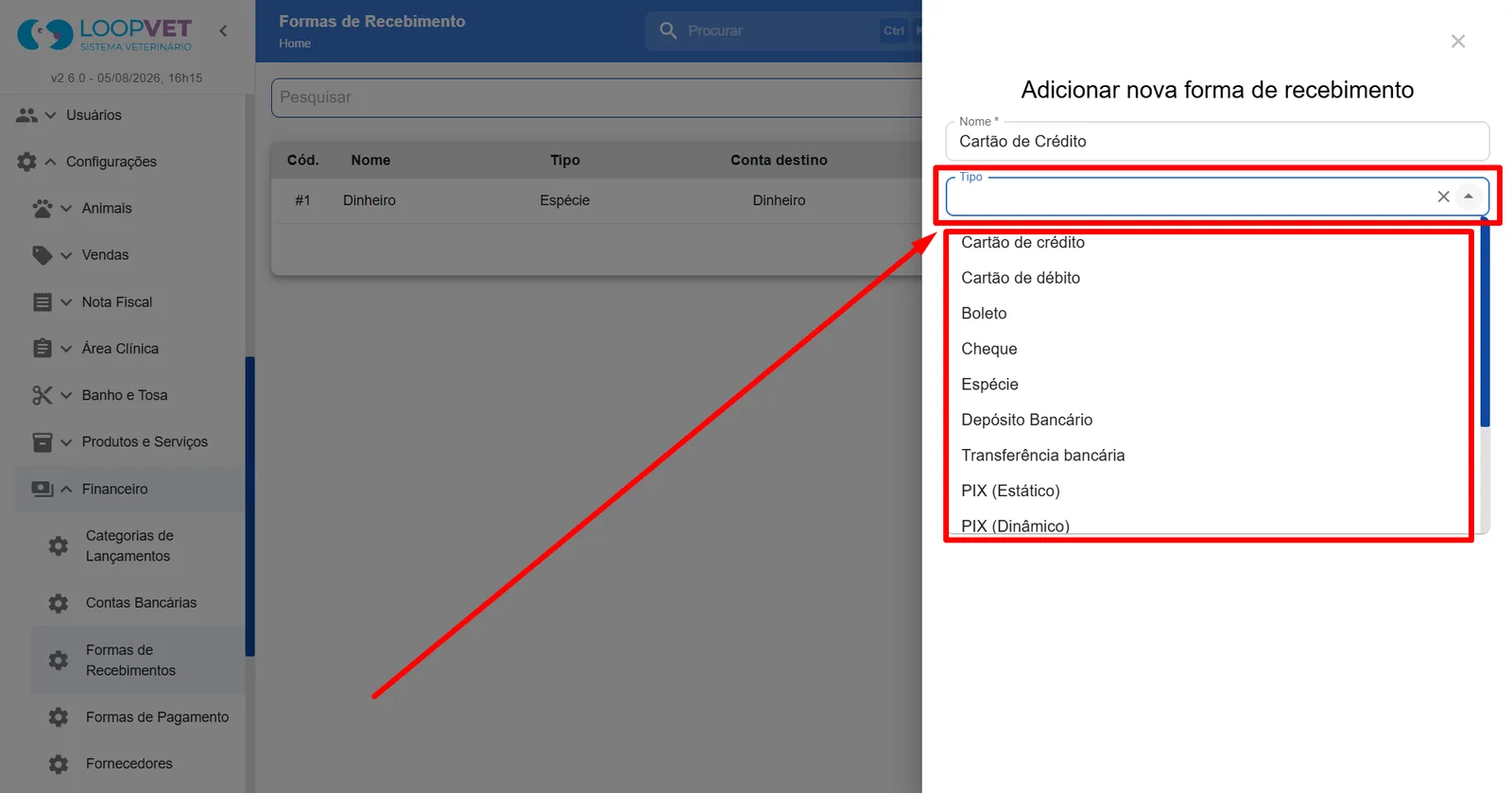Viewport: 1512px width, 793px height.
Task: Click the Vendas tag icon
Action: (x=43, y=255)
